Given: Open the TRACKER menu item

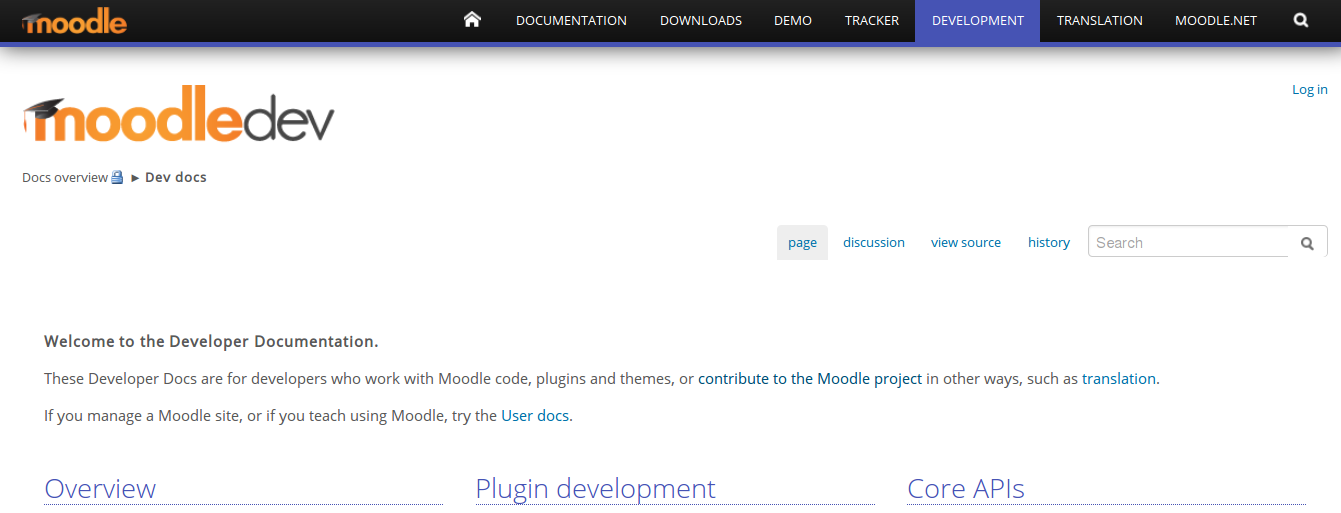Looking at the screenshot, I should [x=872, y=20].
